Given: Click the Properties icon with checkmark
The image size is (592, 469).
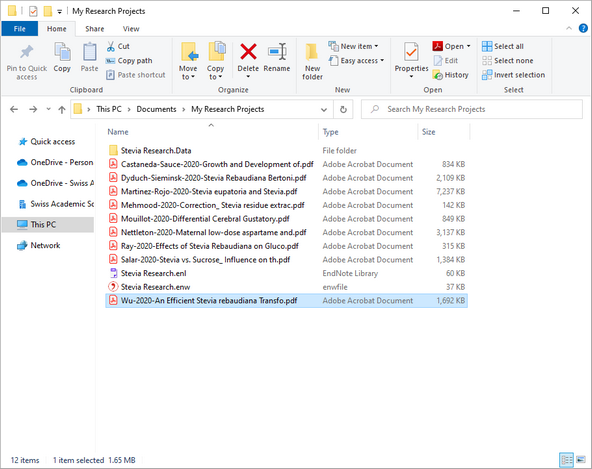Looking at the screenshot, I should point(411,52).
